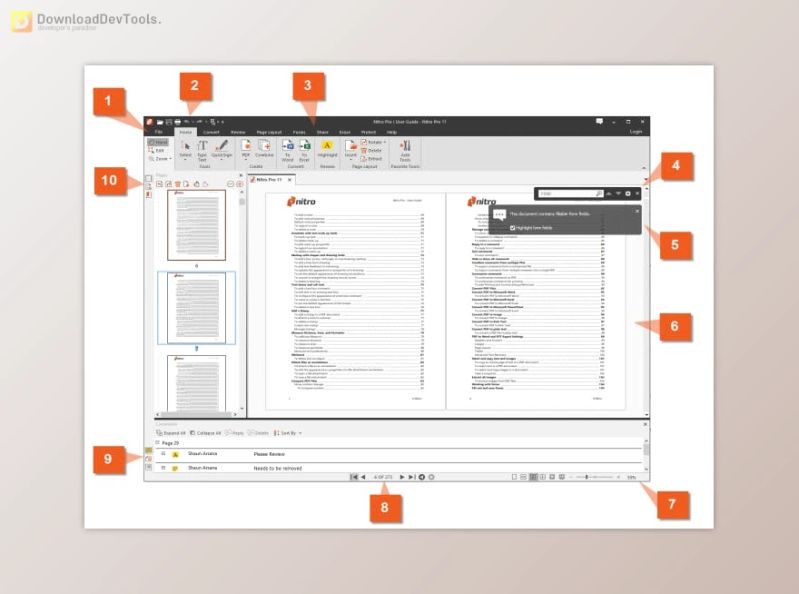This screenshot has width=799, height=594.
Task: Click Extract in Page Layout group
Action: (371, 158)
